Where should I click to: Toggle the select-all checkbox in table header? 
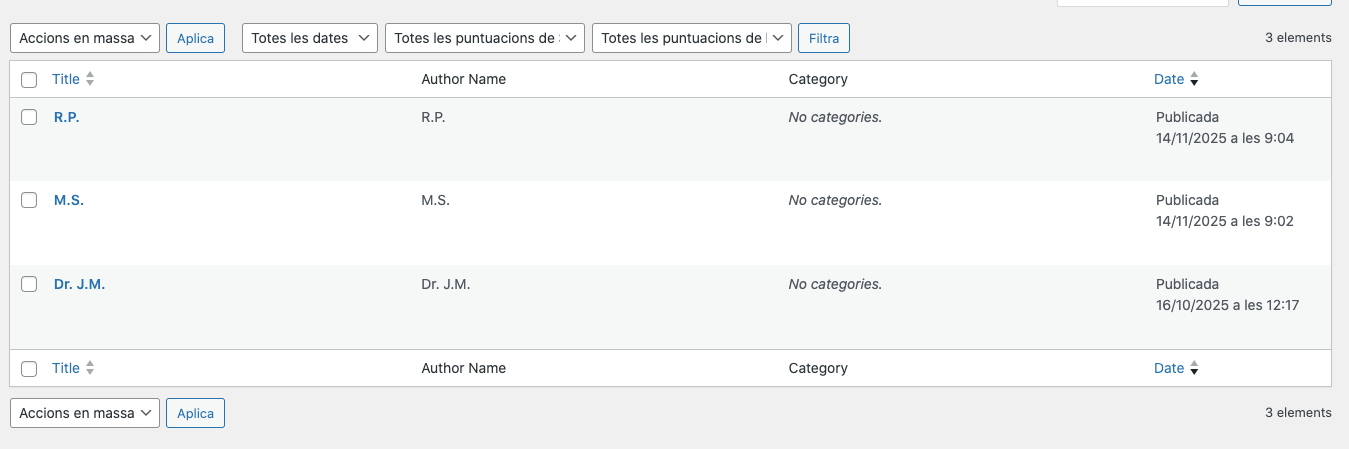[x=29, y=80]
